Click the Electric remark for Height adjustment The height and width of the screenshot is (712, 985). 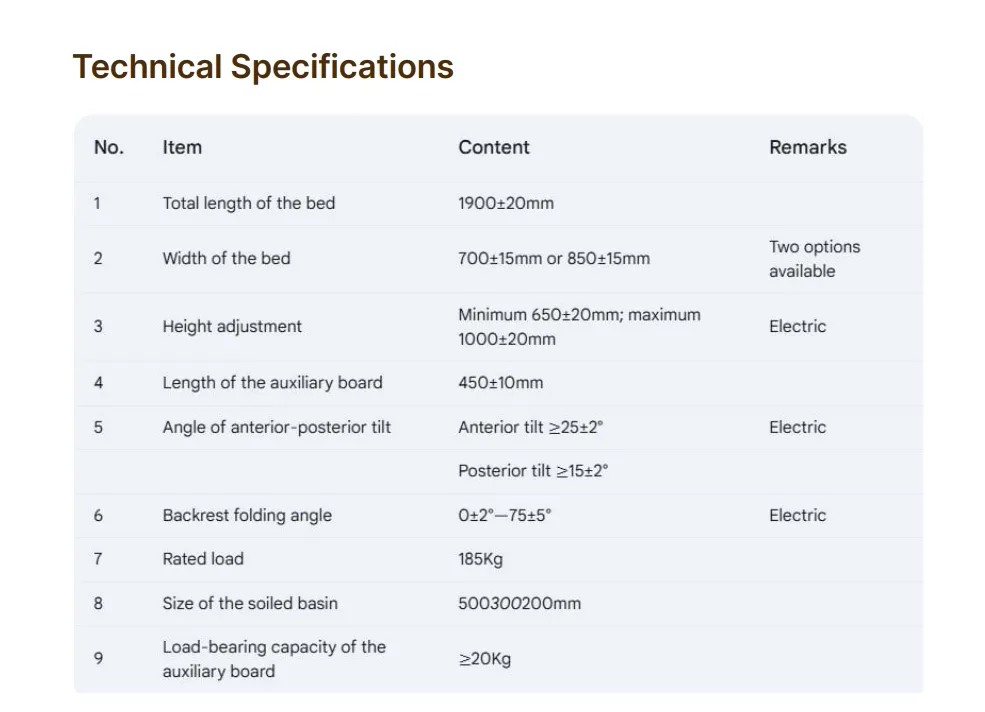point(797,326)
